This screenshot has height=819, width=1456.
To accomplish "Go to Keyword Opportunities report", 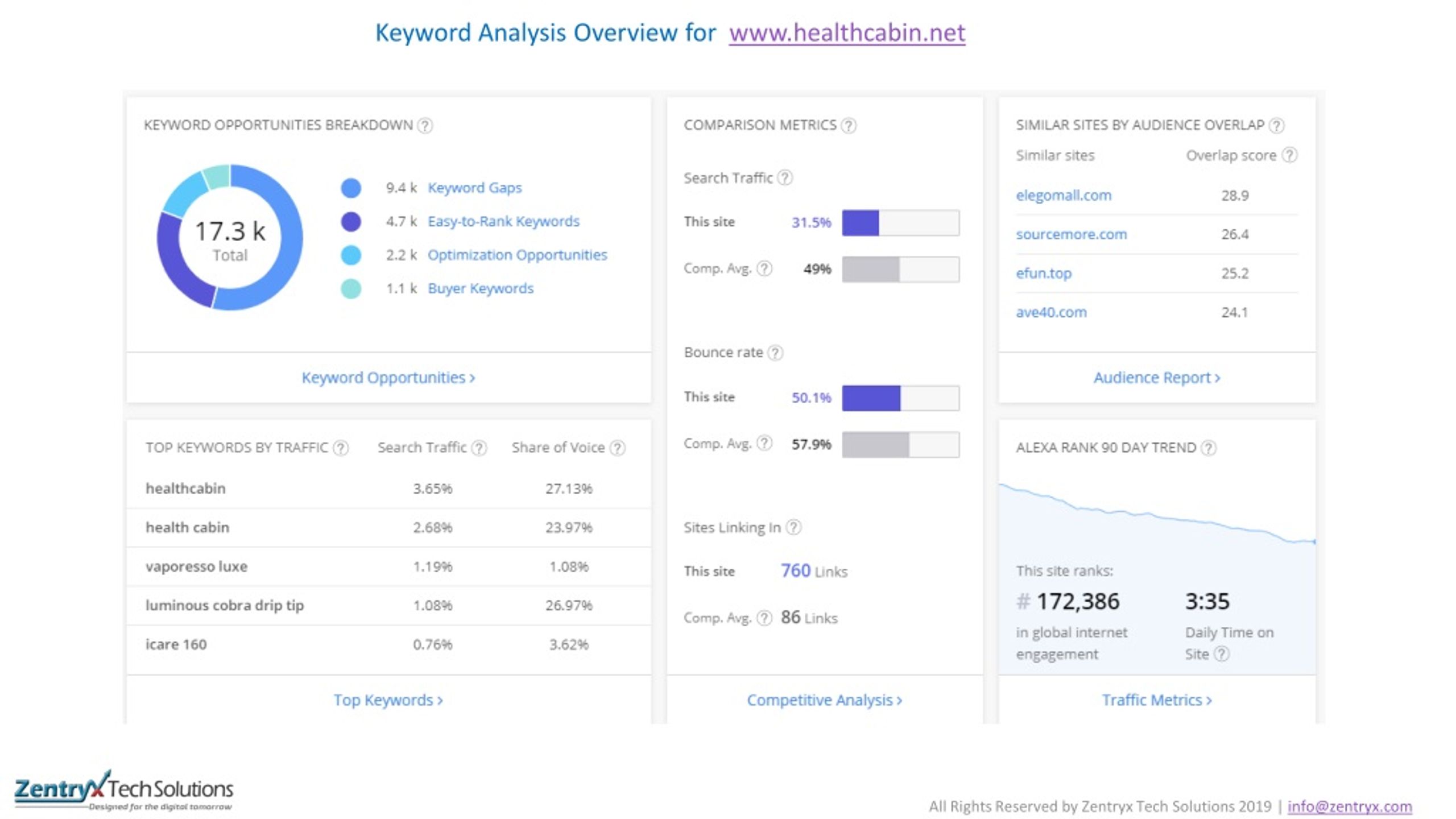I will [x=388, y=378].
